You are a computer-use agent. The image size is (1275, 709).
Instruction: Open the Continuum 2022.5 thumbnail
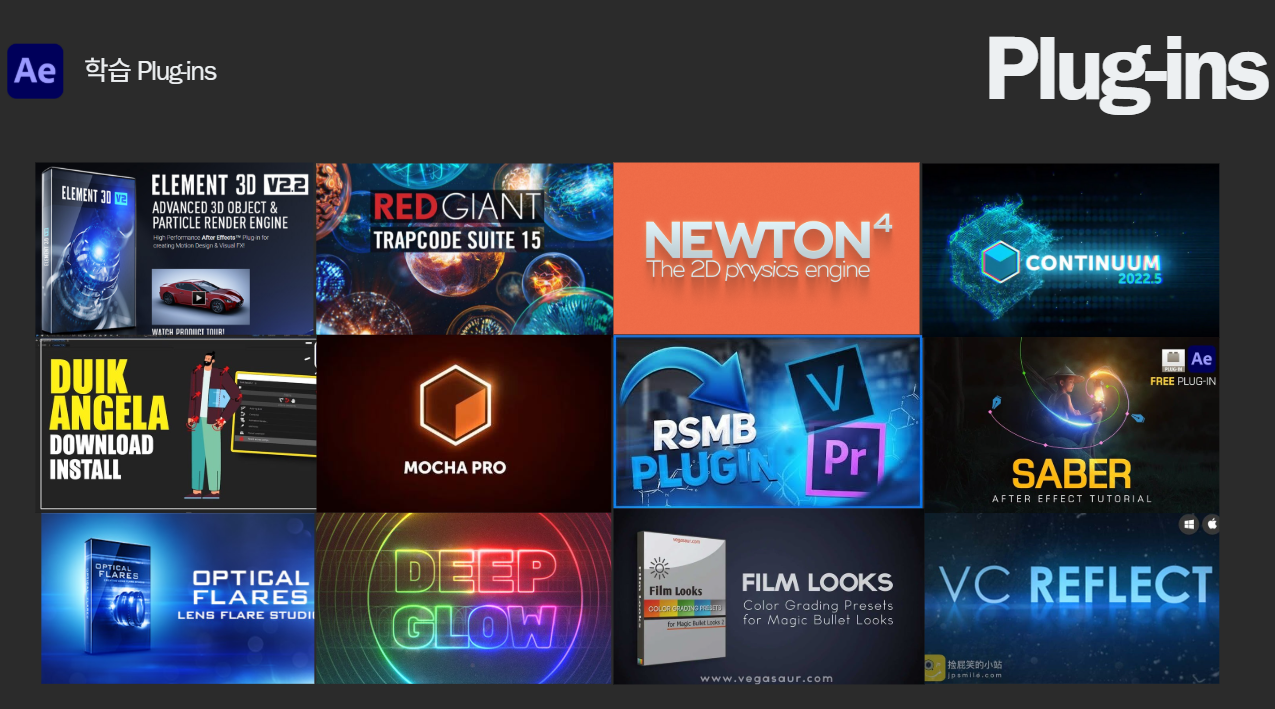coord(1070,249)
